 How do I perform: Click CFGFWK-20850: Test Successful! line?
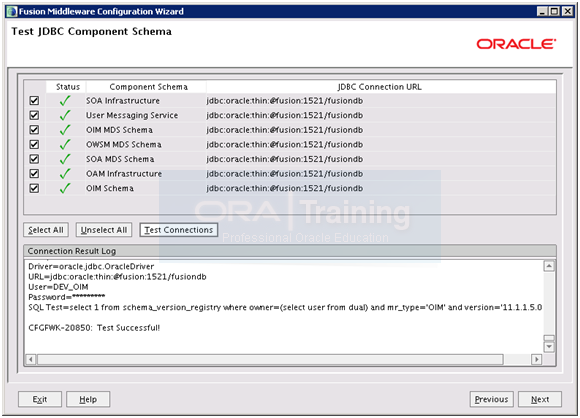pyautogui.click(x=94, y=328)
